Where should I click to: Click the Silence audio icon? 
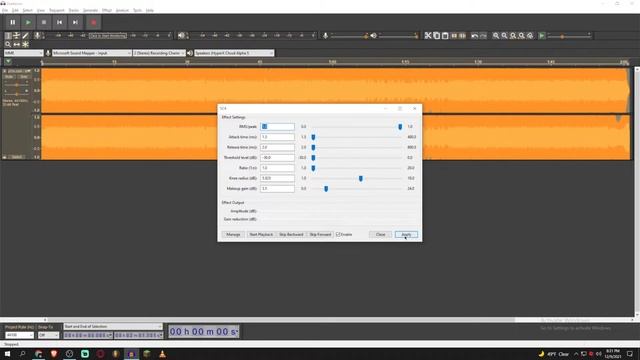pos(462,36)
